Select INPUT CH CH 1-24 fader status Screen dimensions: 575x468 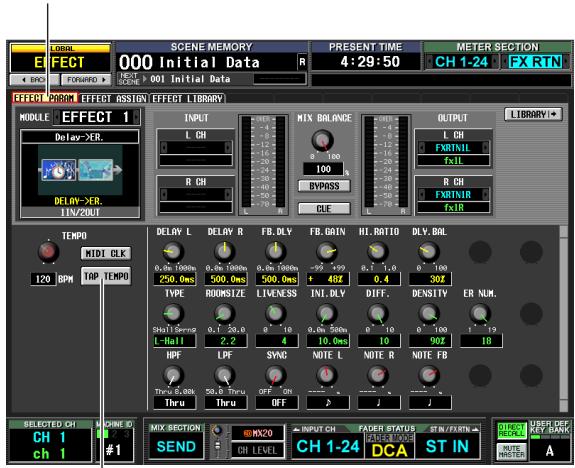click(328, 446)
